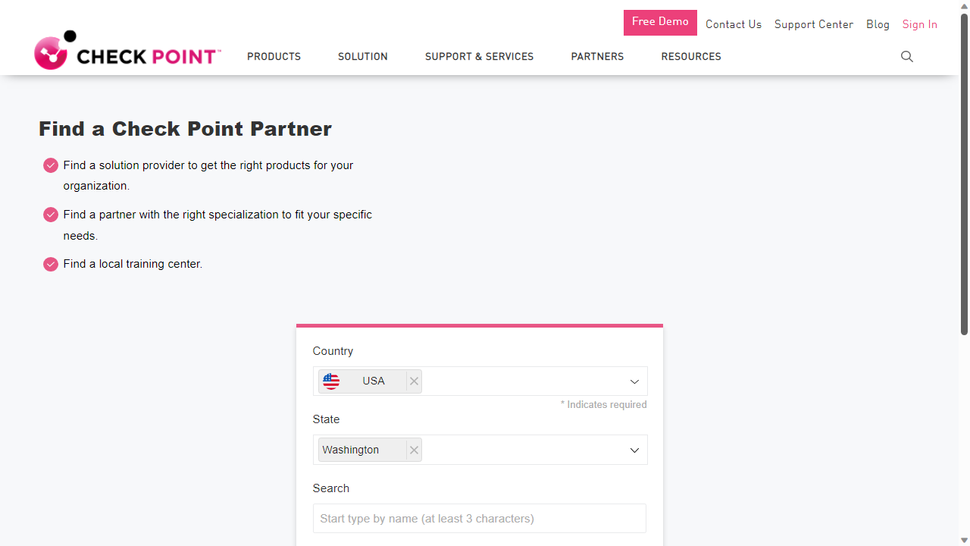Expand the Country dropdown arrow
The height and width of the screenshot is (546, 970).
pyautogui.click(x=634, y=382)
